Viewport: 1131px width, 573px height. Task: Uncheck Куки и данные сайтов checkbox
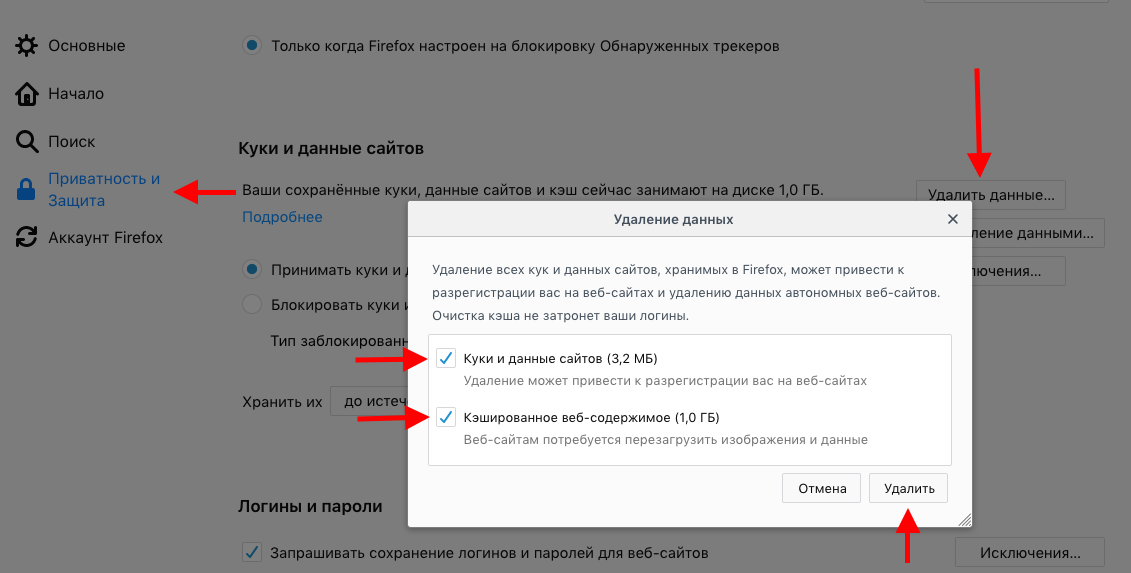click(446, 358)
